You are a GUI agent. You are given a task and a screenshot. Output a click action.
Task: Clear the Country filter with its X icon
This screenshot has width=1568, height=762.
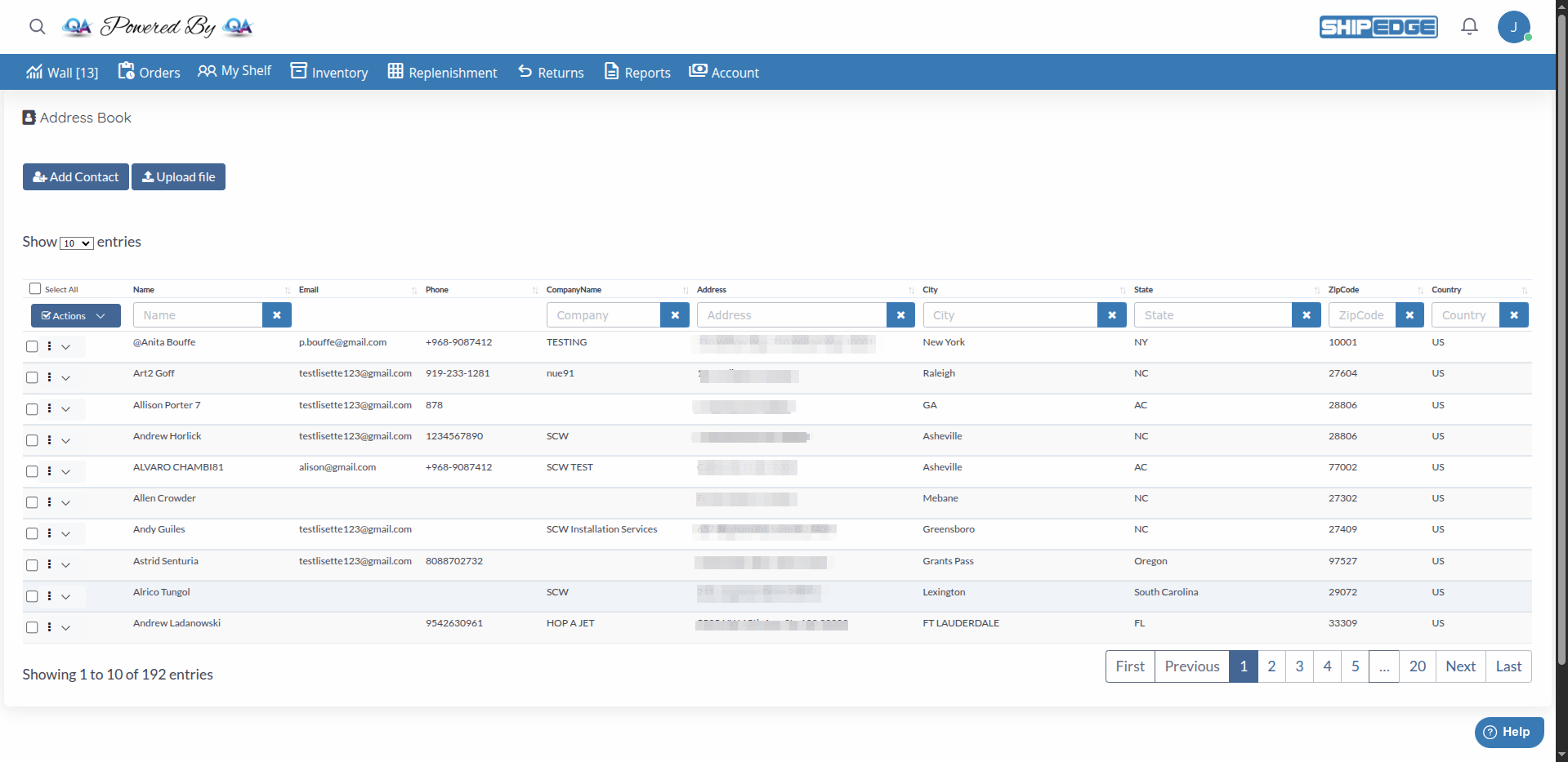[x=1514, y=314]
